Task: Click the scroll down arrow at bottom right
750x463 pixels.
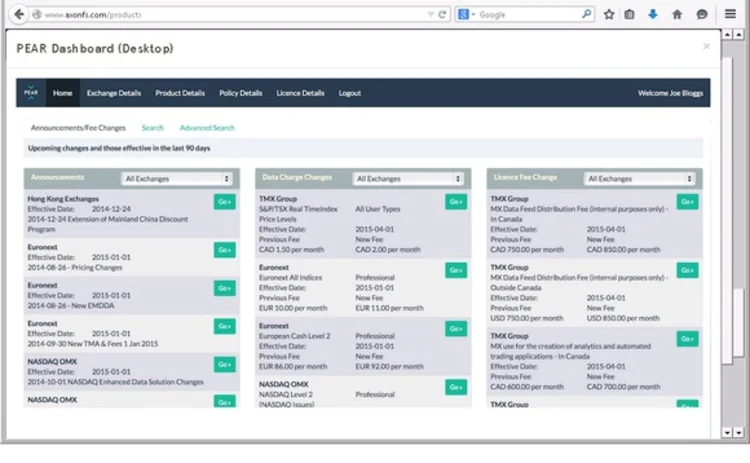Action: (739, 432)
